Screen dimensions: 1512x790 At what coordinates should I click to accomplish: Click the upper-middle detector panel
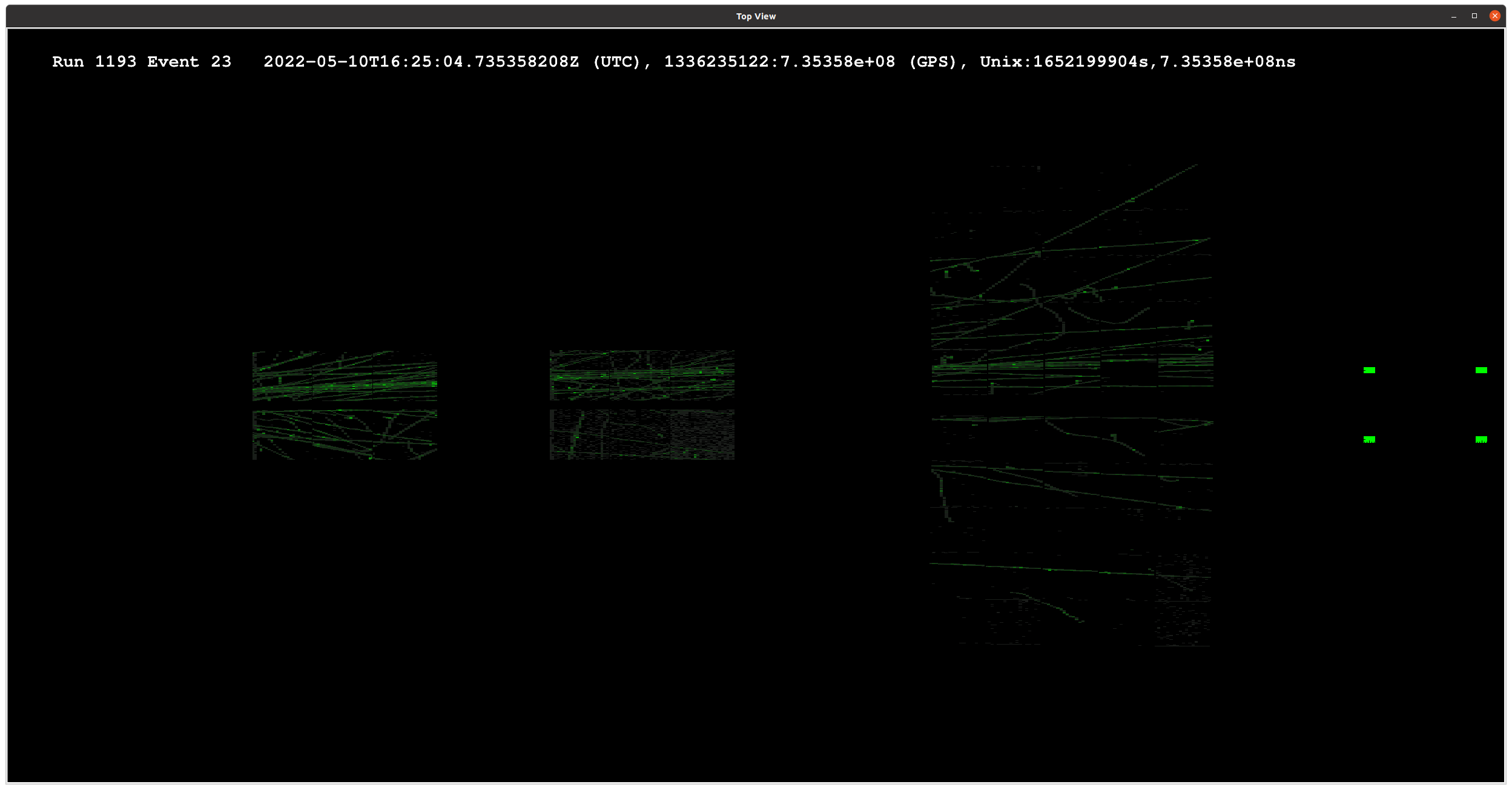pyautogui.click(x=642, y=375)
